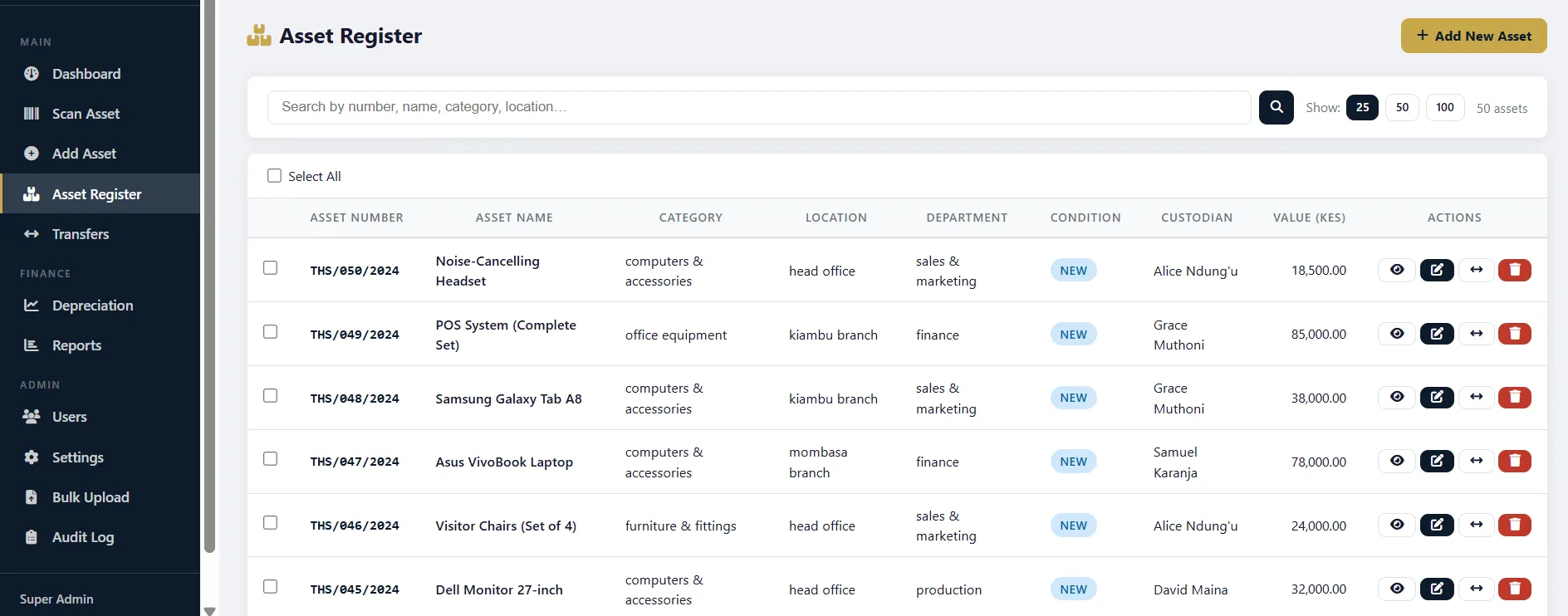The image size is (1568, 616).
Task: Click the search magnifier button
Action: [x=1276, y=107]
